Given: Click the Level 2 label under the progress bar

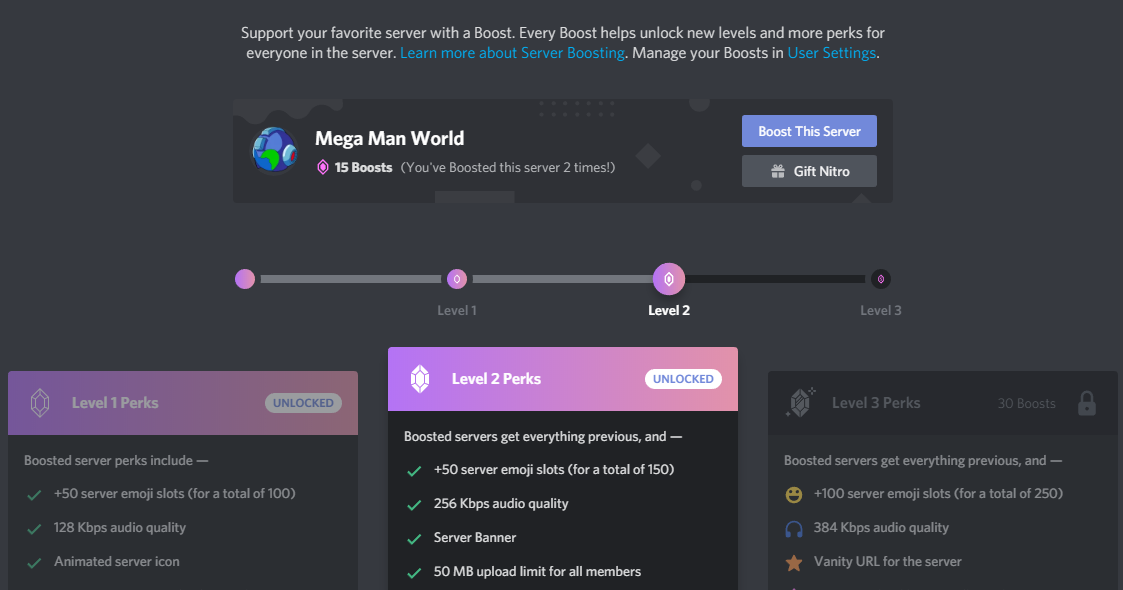Looking at the screenshot, I should 669,311.
